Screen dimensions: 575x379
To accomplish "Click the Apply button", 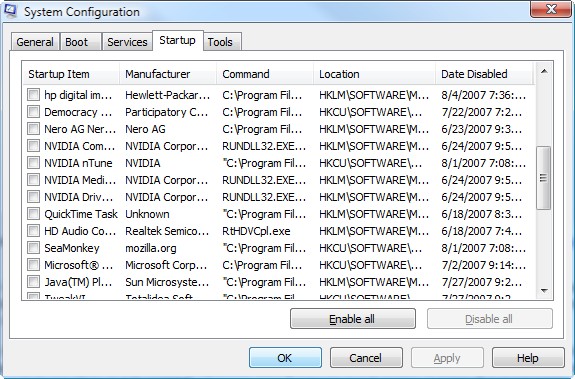I will point(447,358).
